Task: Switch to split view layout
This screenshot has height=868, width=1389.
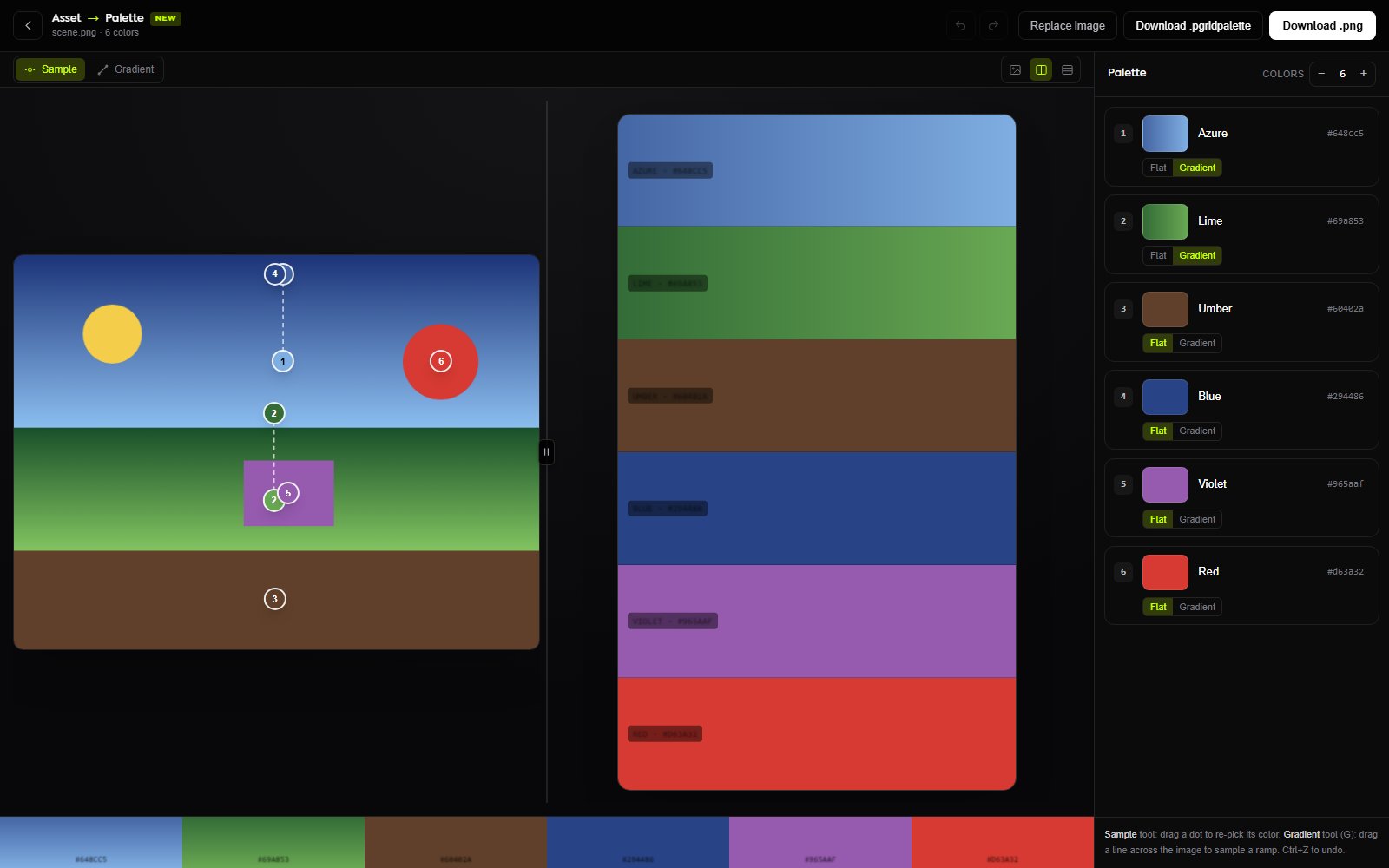Action: (x=1041, y=69)
